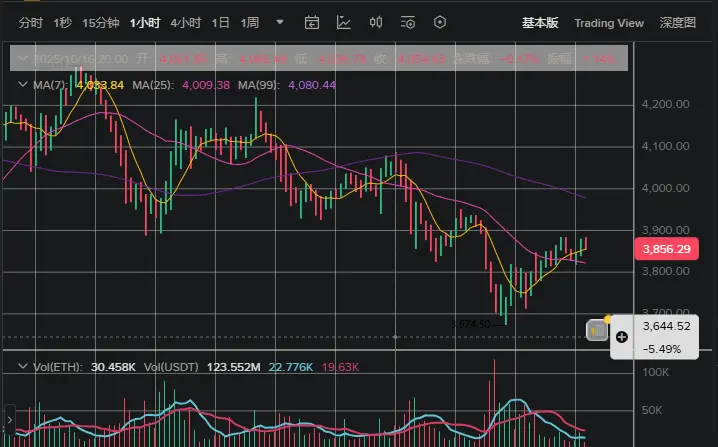Click the crosshair price label 3,644.52
This screenshot has width=718, height=447.
click(x=666, y=326)
